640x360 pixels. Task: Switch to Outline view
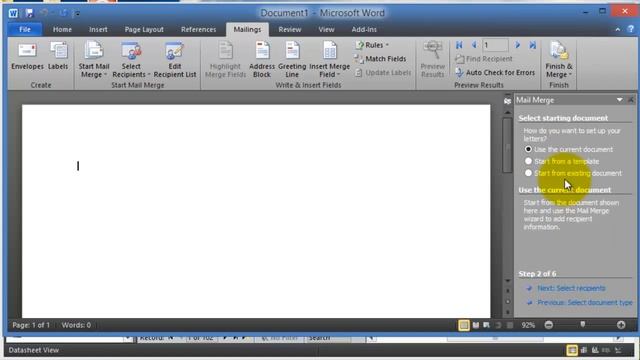pyautogui.click(x=498, y=325)
